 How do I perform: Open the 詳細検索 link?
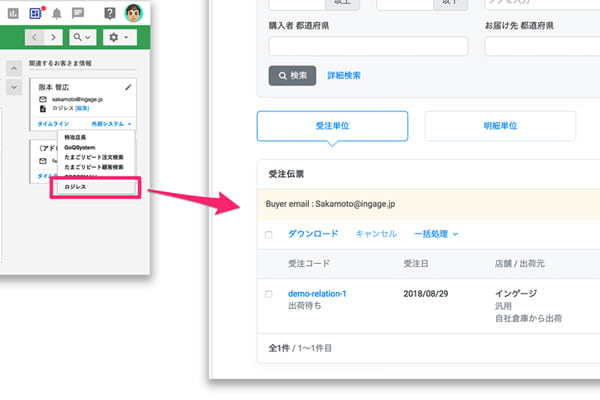[344, 75]
